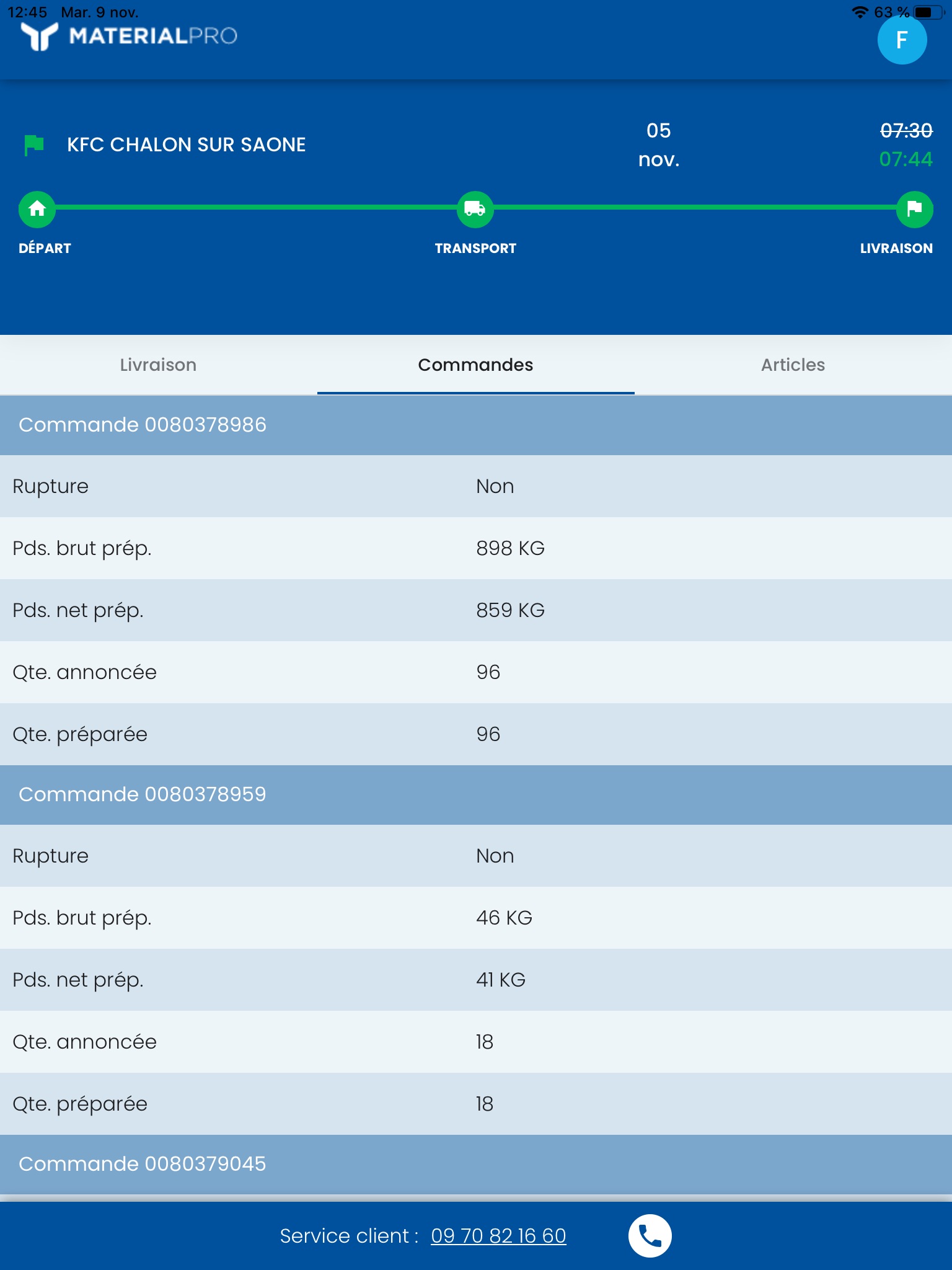
Task: Tap Rupture row of Commande 0080378959
Action: click(x=476, y=856)
